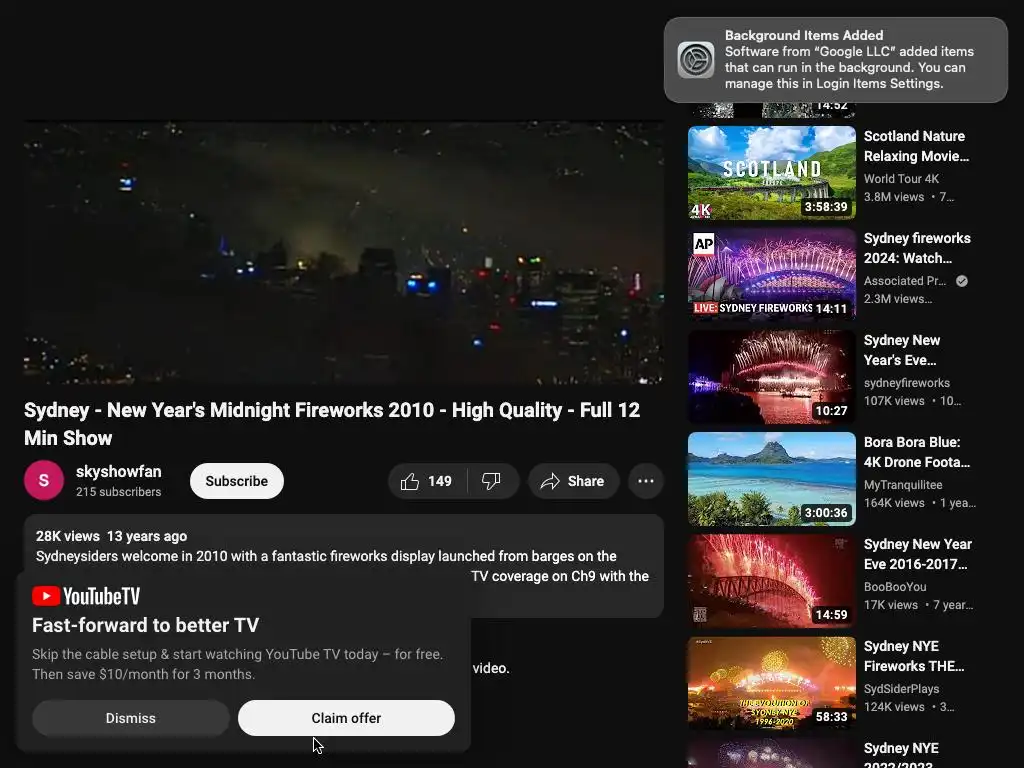Image resolution: width=1024 pixels, height=768 pixels.
Task: Open 'Sydney New Year Eve 2016-2017' title
Action: (918, 554)
